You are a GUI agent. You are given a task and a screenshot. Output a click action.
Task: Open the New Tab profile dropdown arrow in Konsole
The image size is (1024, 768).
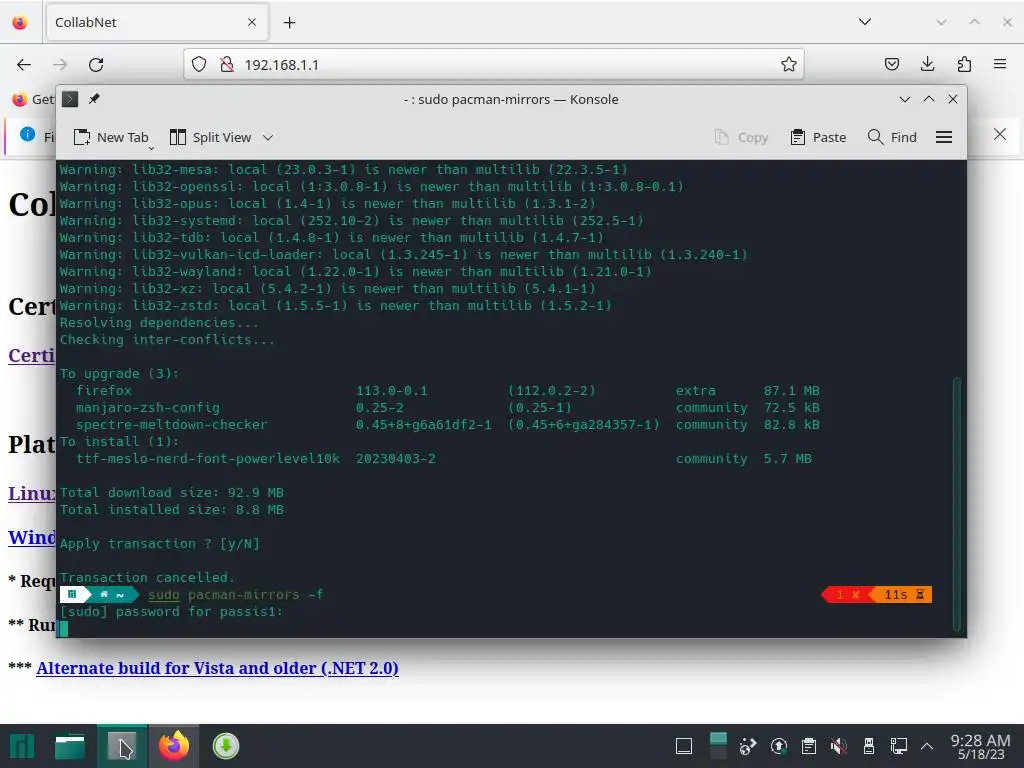[151, 148]
